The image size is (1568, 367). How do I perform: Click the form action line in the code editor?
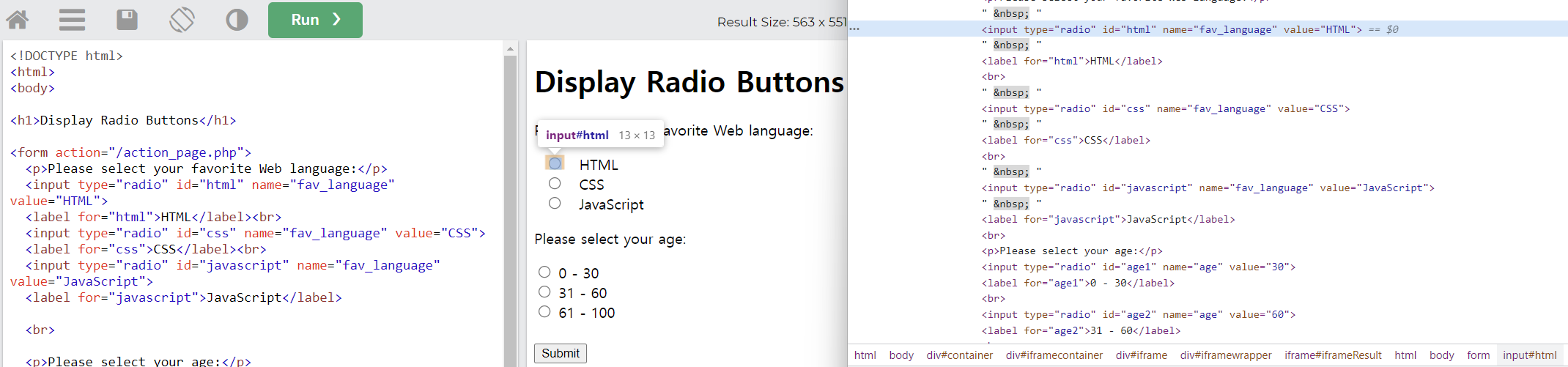point(130,152)
